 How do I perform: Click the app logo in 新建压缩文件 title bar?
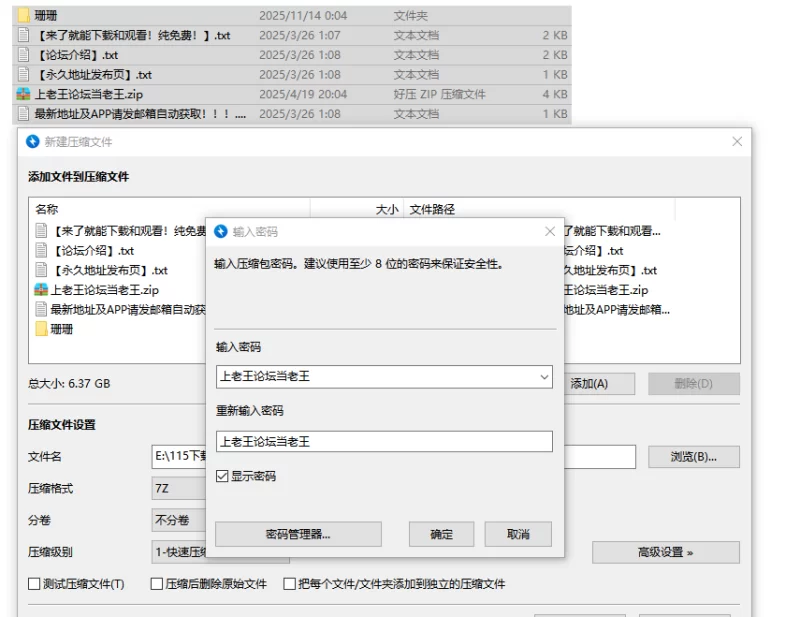coord(32,142)
